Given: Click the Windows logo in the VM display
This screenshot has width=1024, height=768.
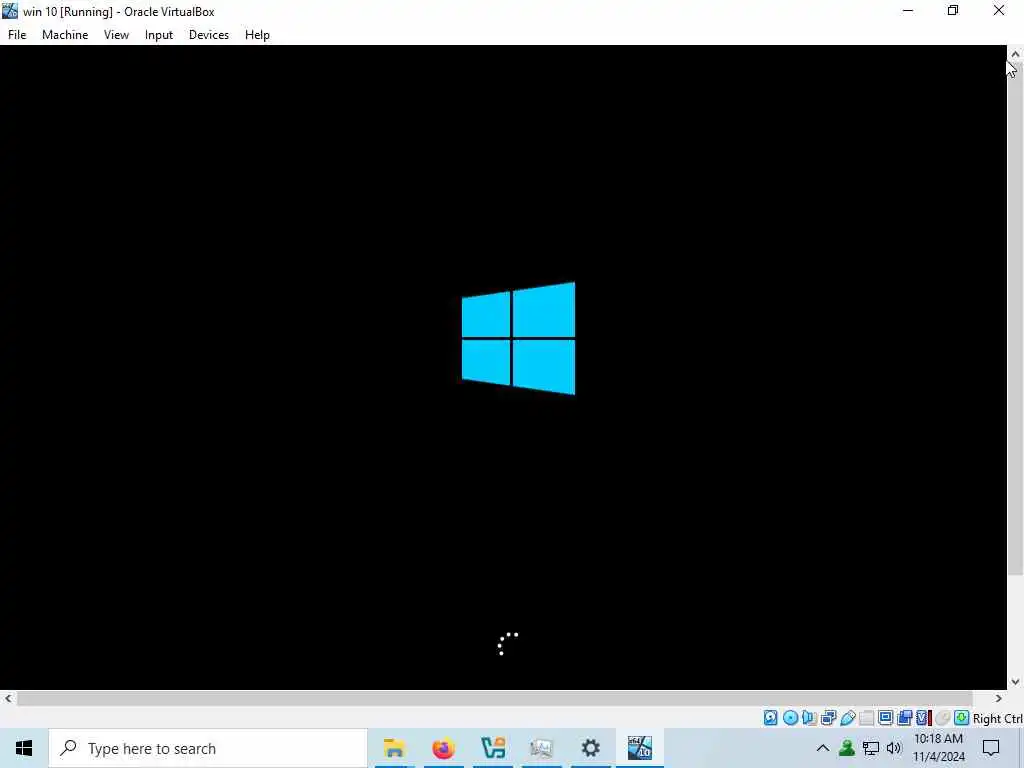Looking at the screenshot, I should pyautogui.click(x=519, y=338).
